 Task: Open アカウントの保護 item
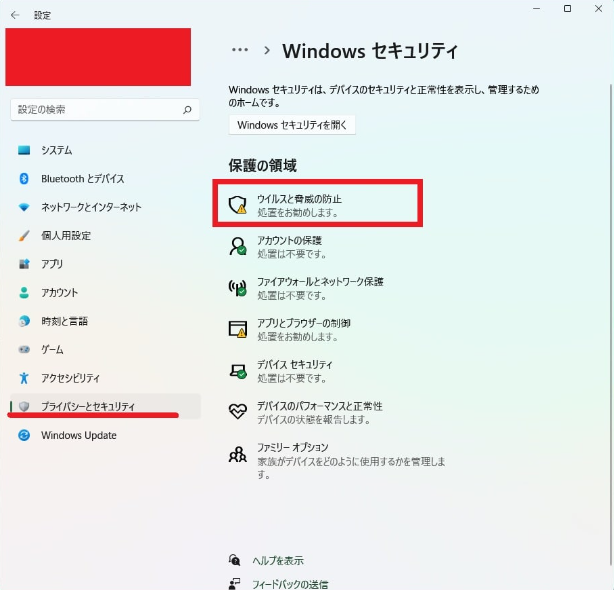click(290, 247)
